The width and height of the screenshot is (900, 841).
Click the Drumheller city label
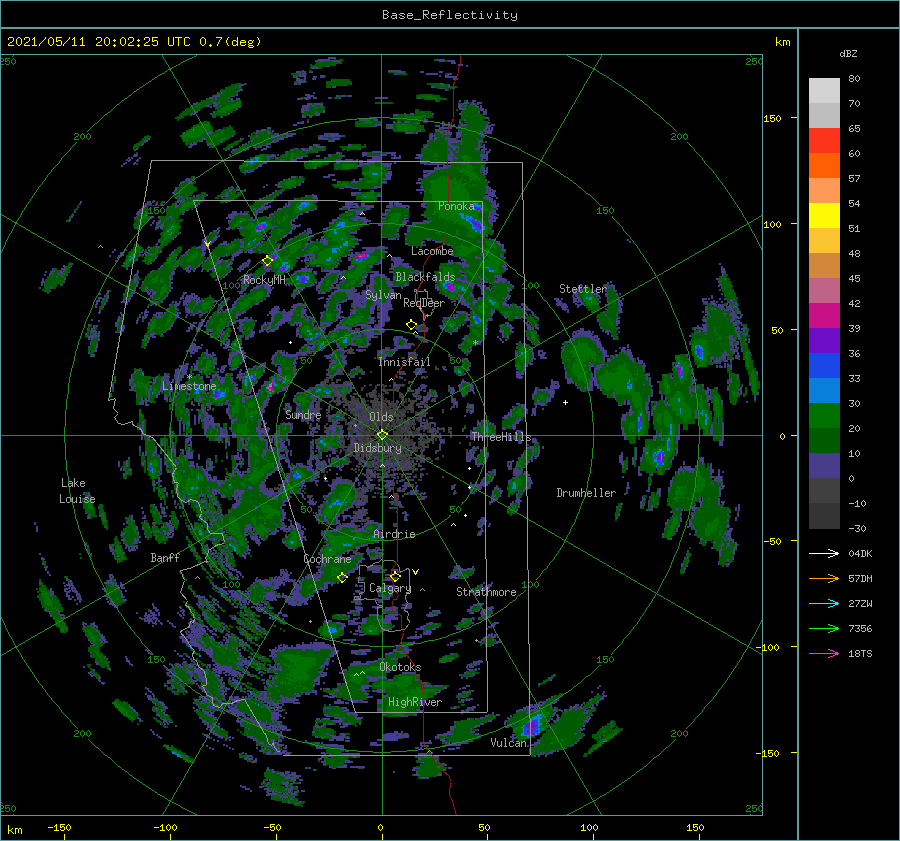586,493
